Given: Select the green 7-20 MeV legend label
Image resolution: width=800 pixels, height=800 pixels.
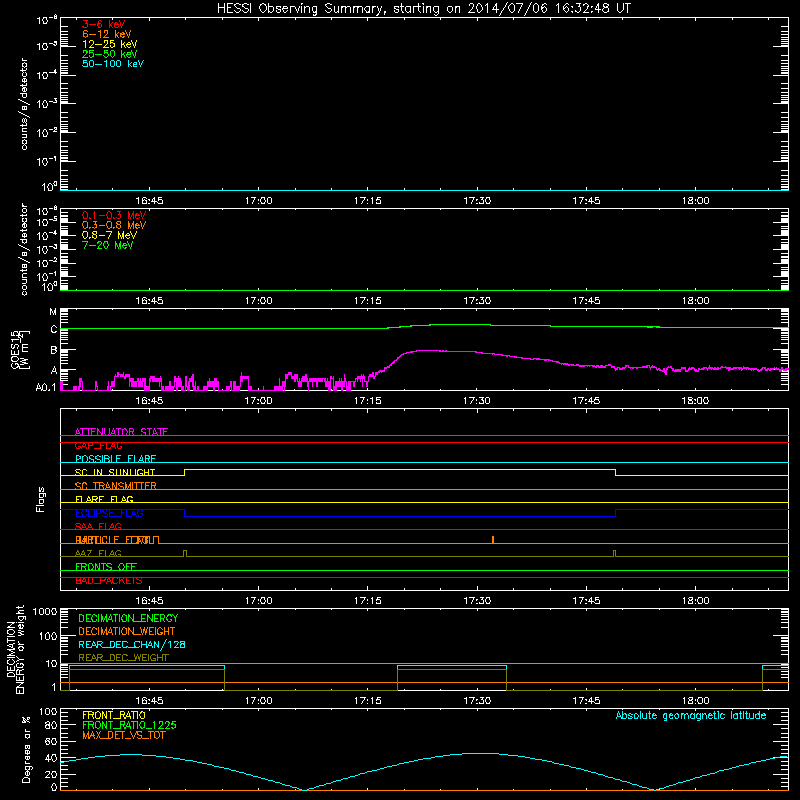Looking at the screenshot, I should pos(108,245).
